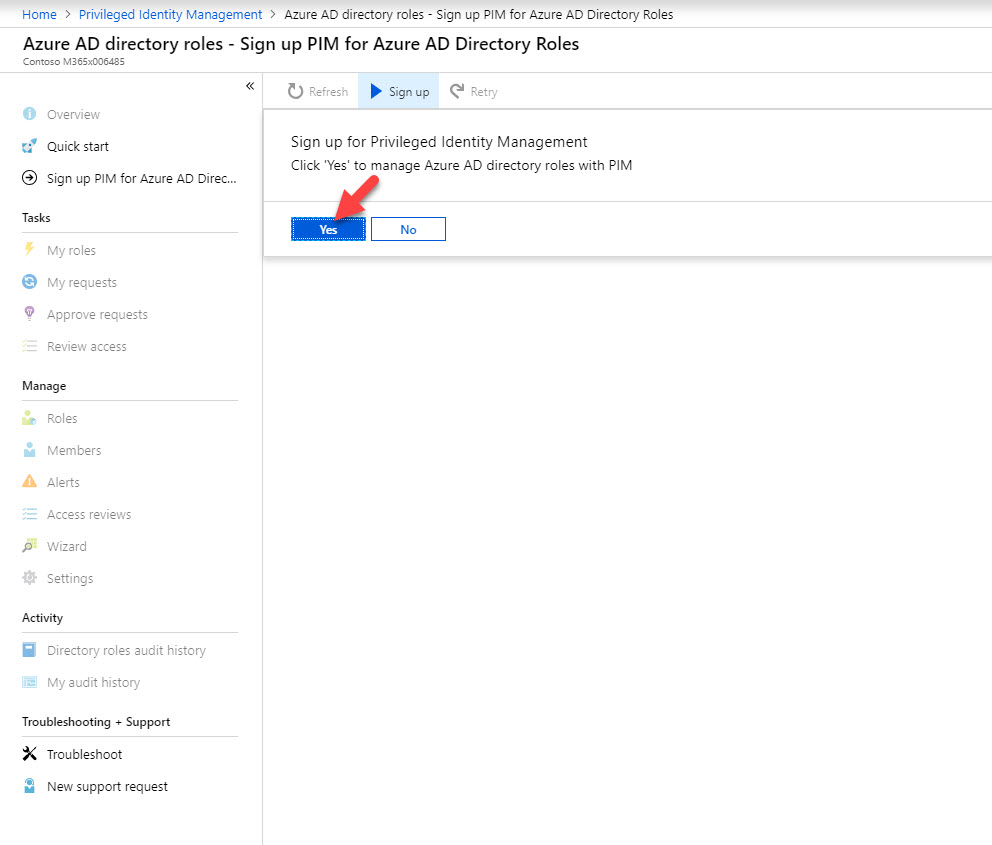The height and width of the screenshot is (845, 992).
Task: Confirm sign up with the Yes button
Action: [328, 229]
